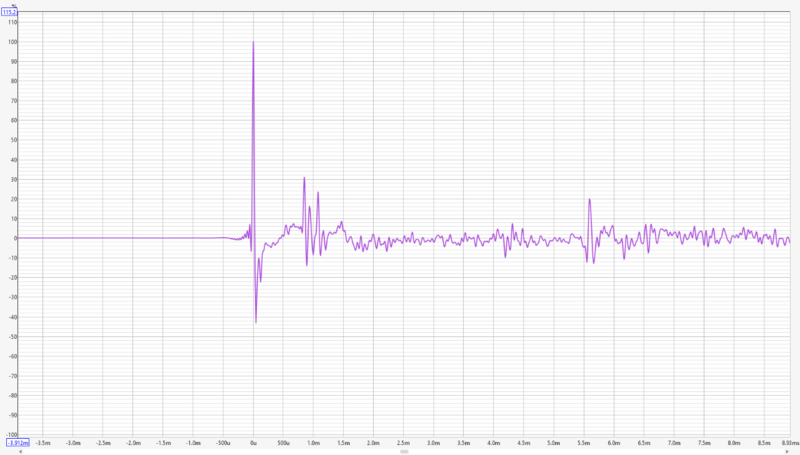Click the 0u label on the time axis

coord(253,443)
